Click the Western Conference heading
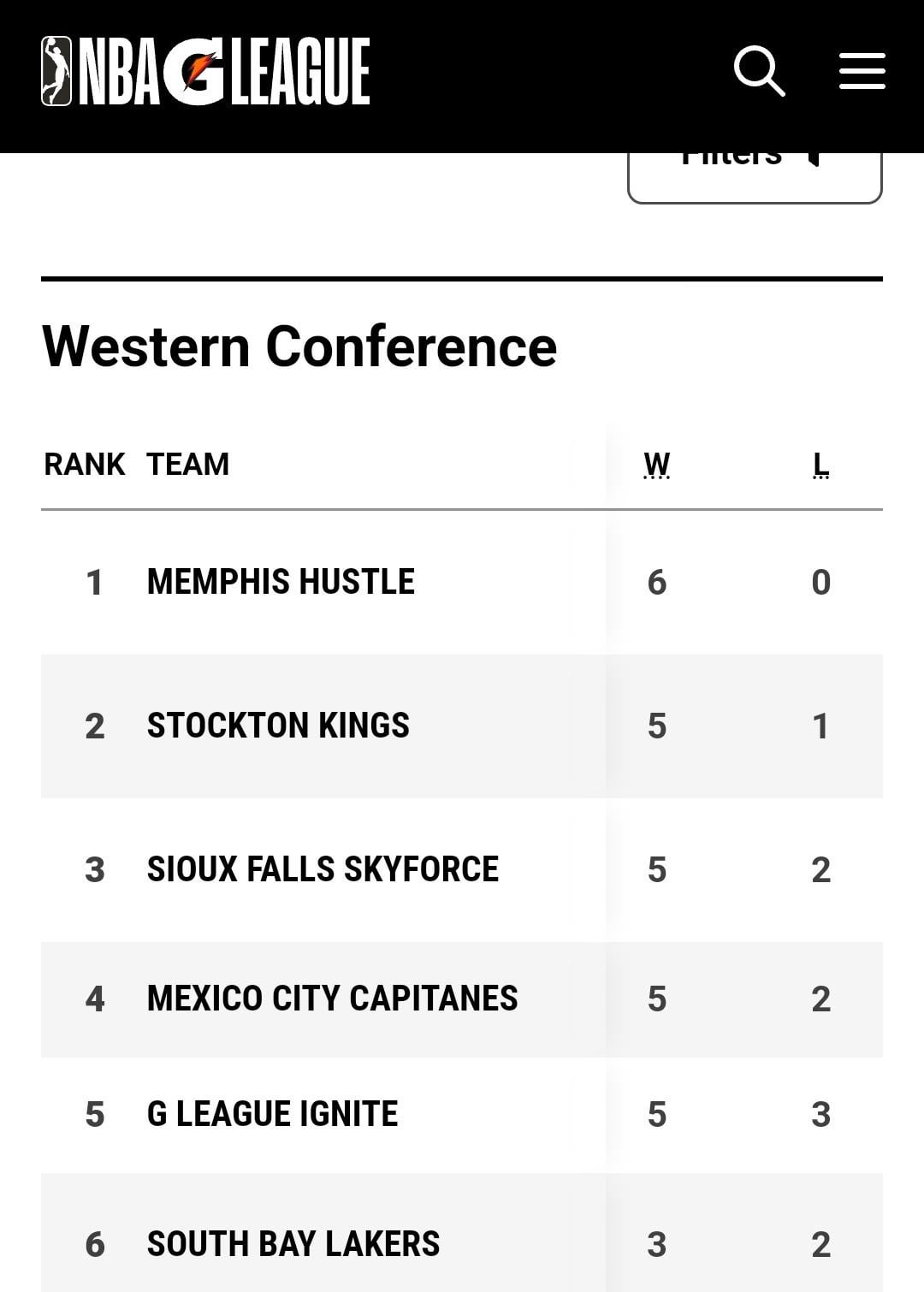 [x=299, y=347]
